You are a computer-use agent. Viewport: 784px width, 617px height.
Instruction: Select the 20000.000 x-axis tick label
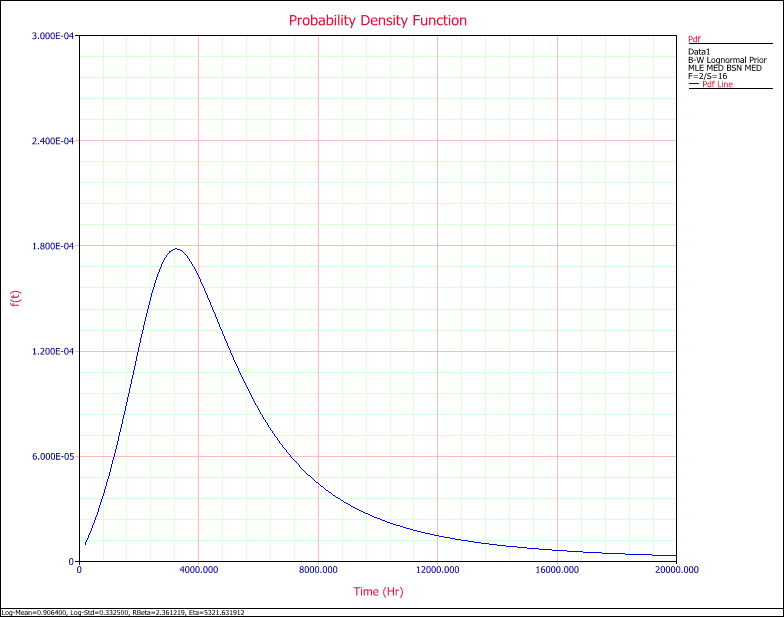click(x=675, y=571)
